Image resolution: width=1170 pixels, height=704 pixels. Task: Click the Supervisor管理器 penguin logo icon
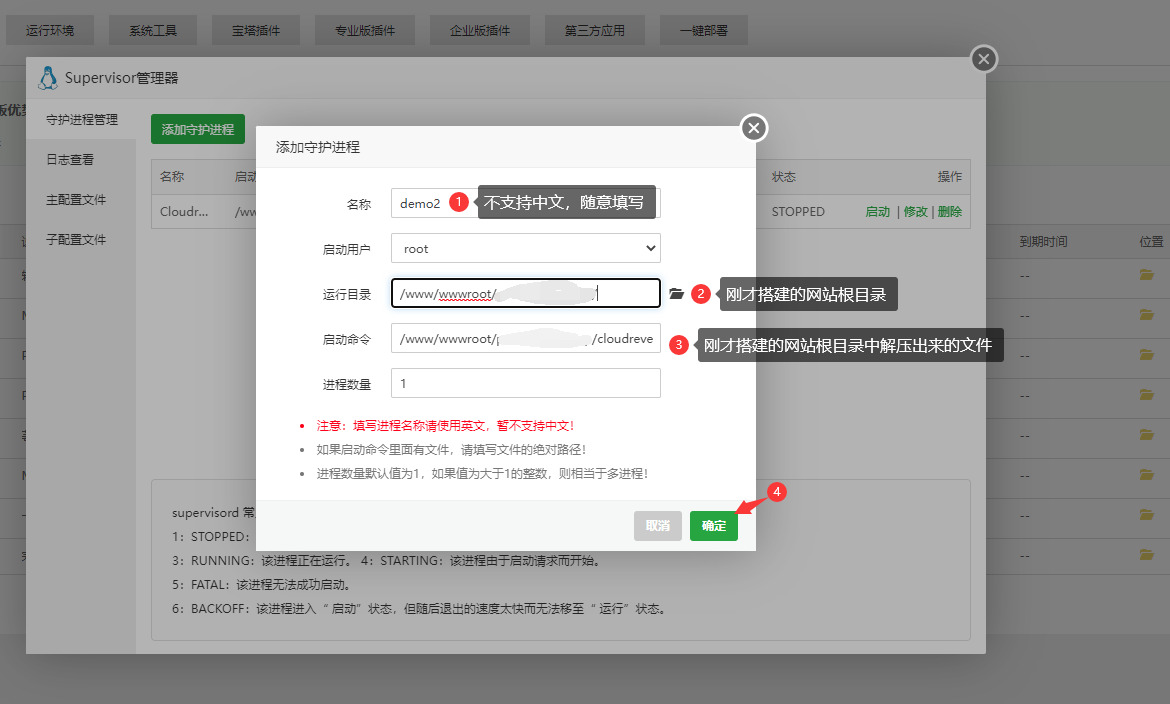pyautogui.click(x=47, y=76)
